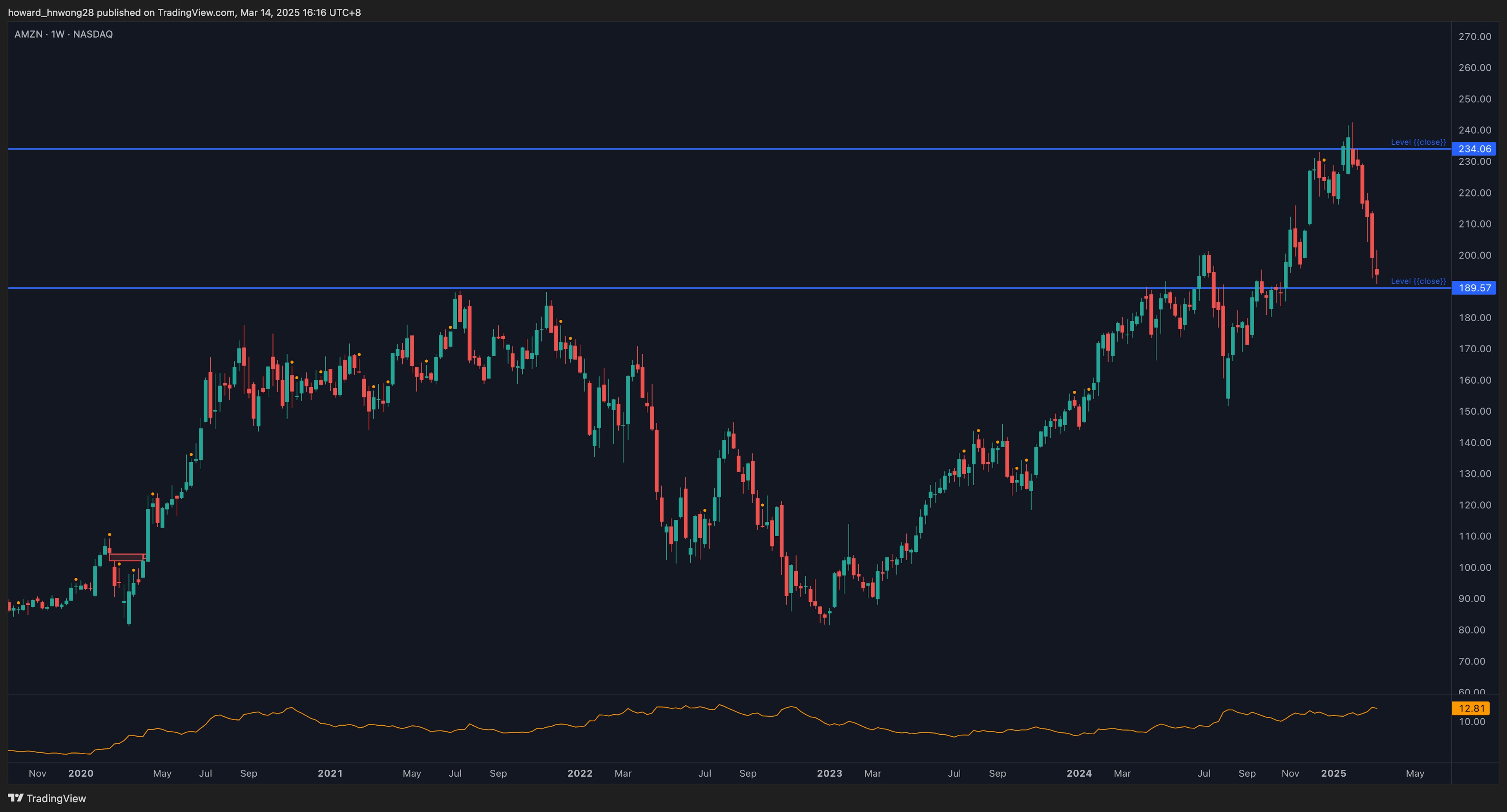Select the red rectangle drawing near 2020
The height and width of the screenshot is (812, 1507).
pyautogui.click(x=126, y=557)
